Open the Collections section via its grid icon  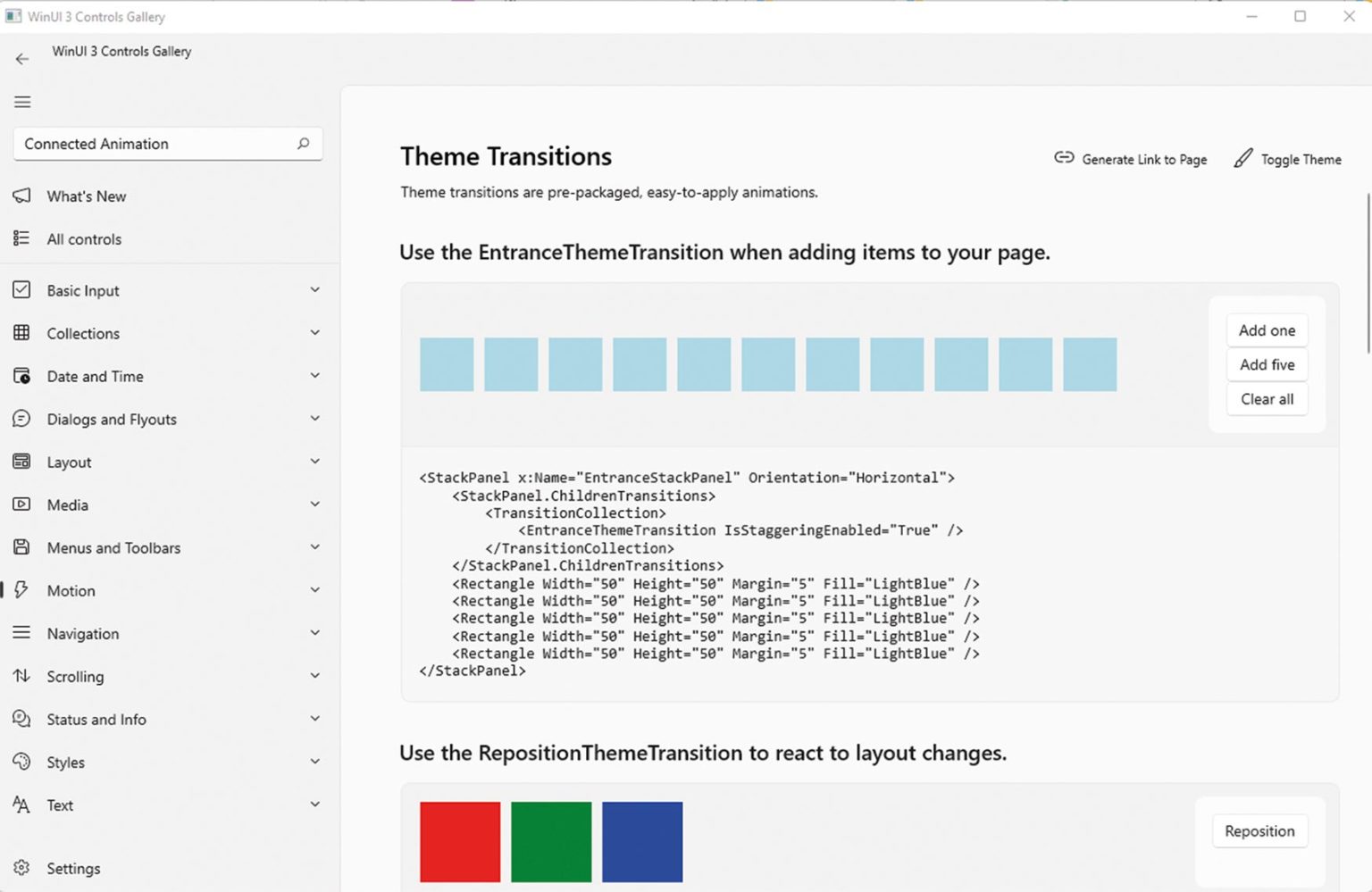pos(21,333)
